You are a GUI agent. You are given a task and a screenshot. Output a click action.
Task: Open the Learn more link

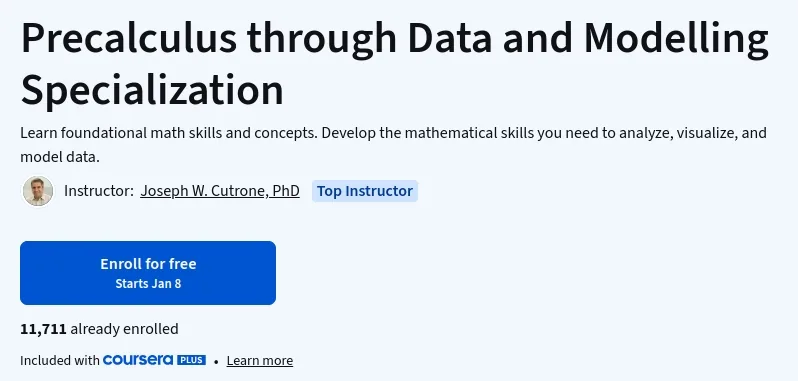click(260, 361)
